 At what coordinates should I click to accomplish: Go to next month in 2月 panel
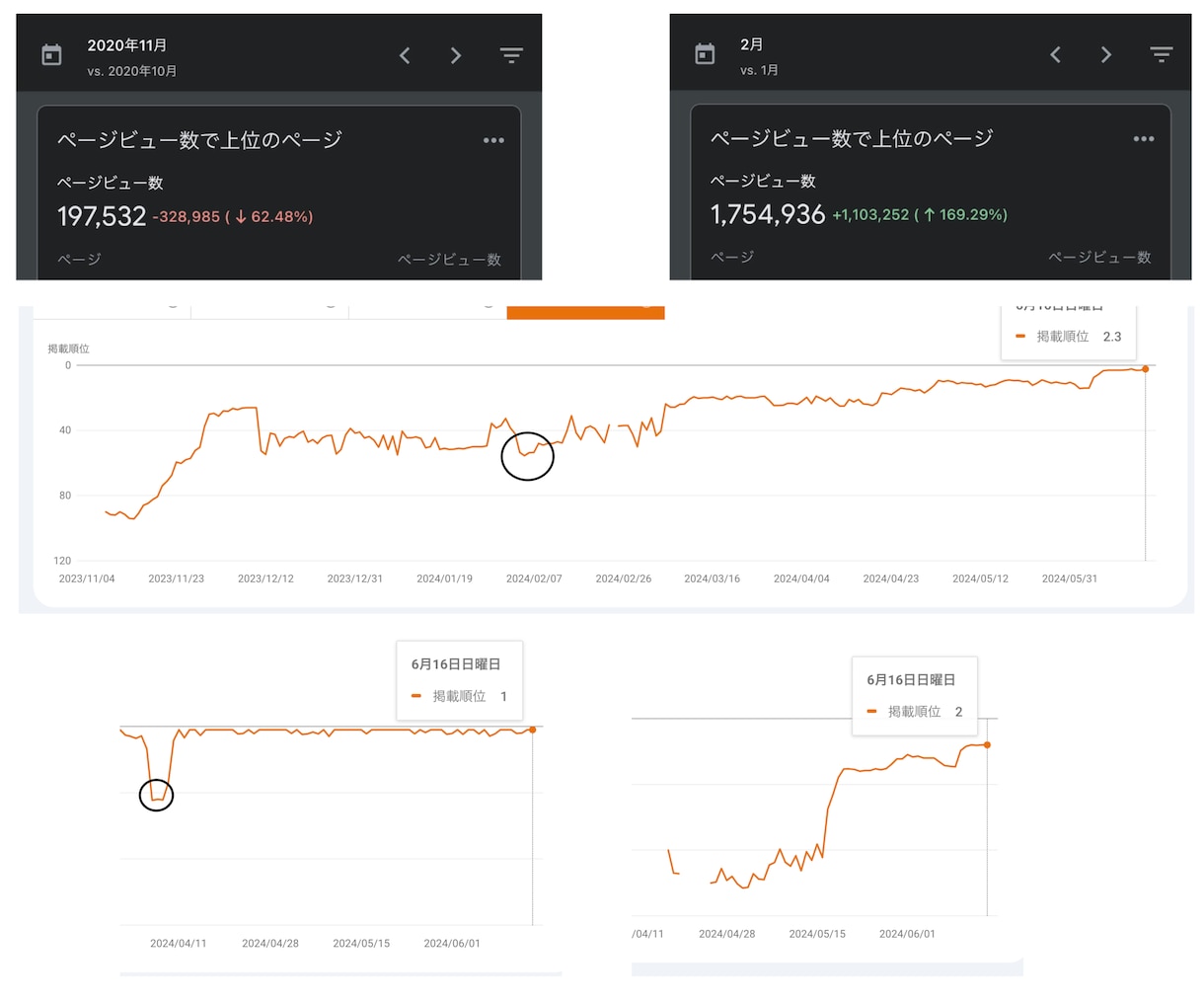point(1106,54)
